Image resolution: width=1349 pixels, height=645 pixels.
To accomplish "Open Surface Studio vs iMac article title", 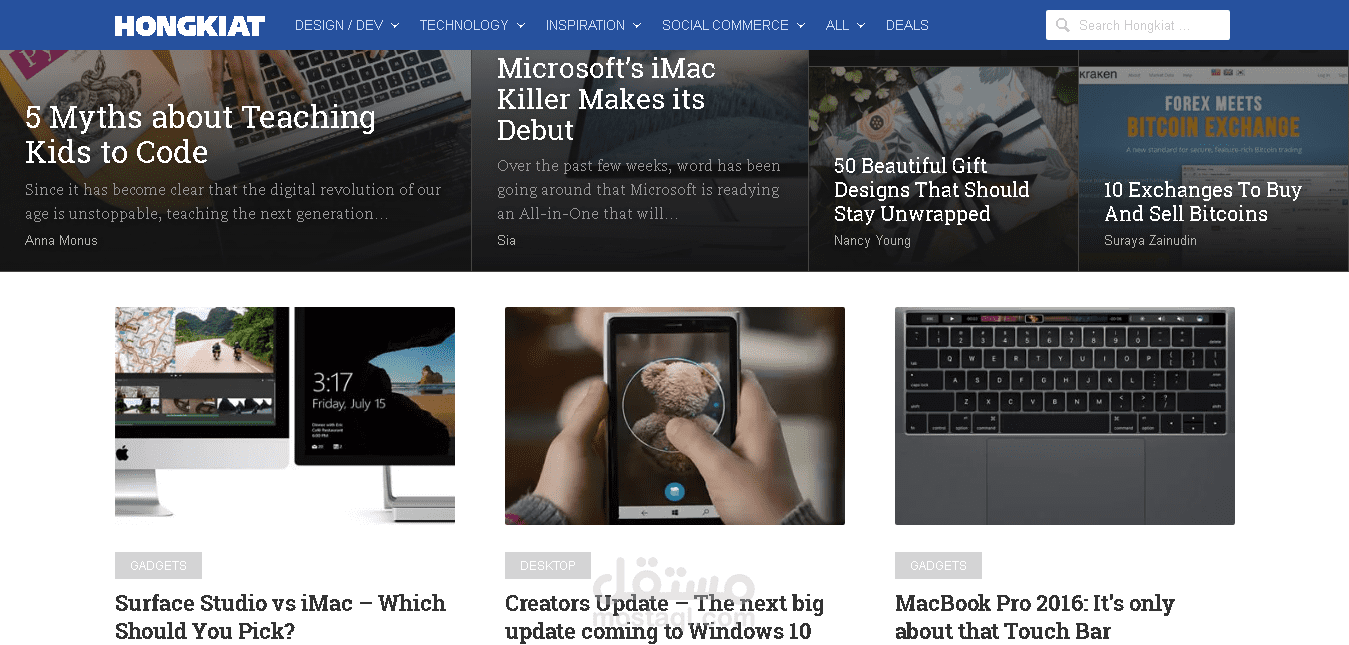I will pos(280,617).
